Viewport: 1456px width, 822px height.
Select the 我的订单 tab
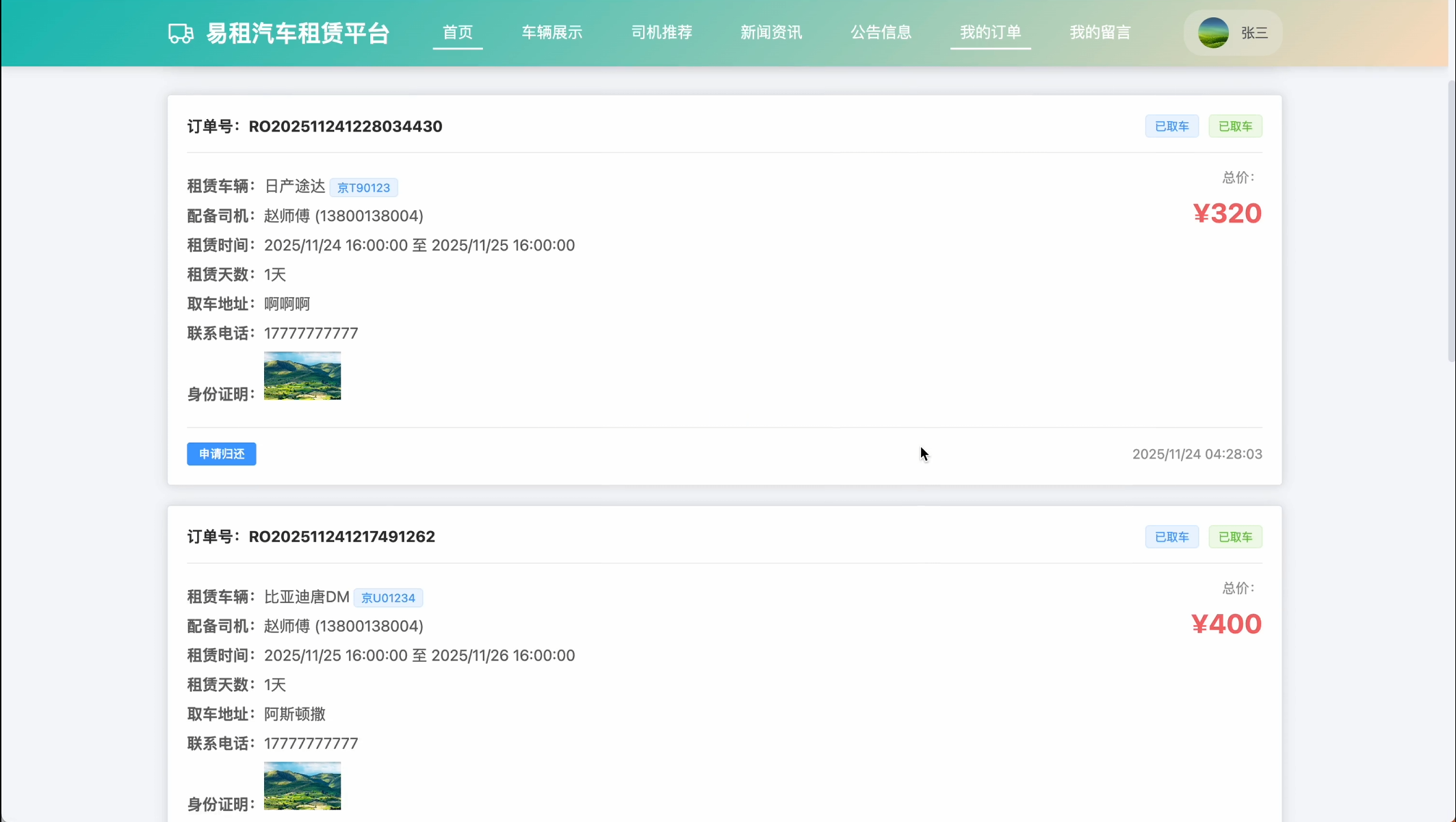(x=990, y=32)
